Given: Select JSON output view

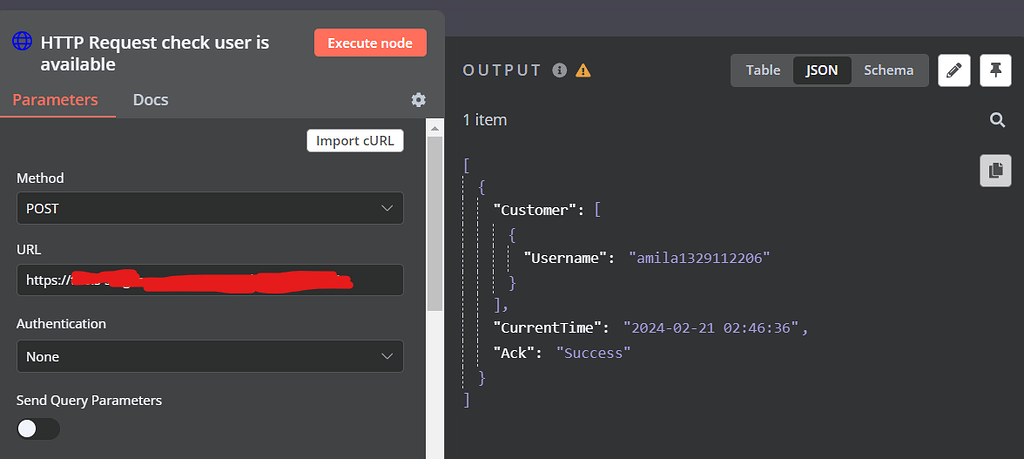Looking at the screenshot, I should pyautogui.click(x=822, y=70).
